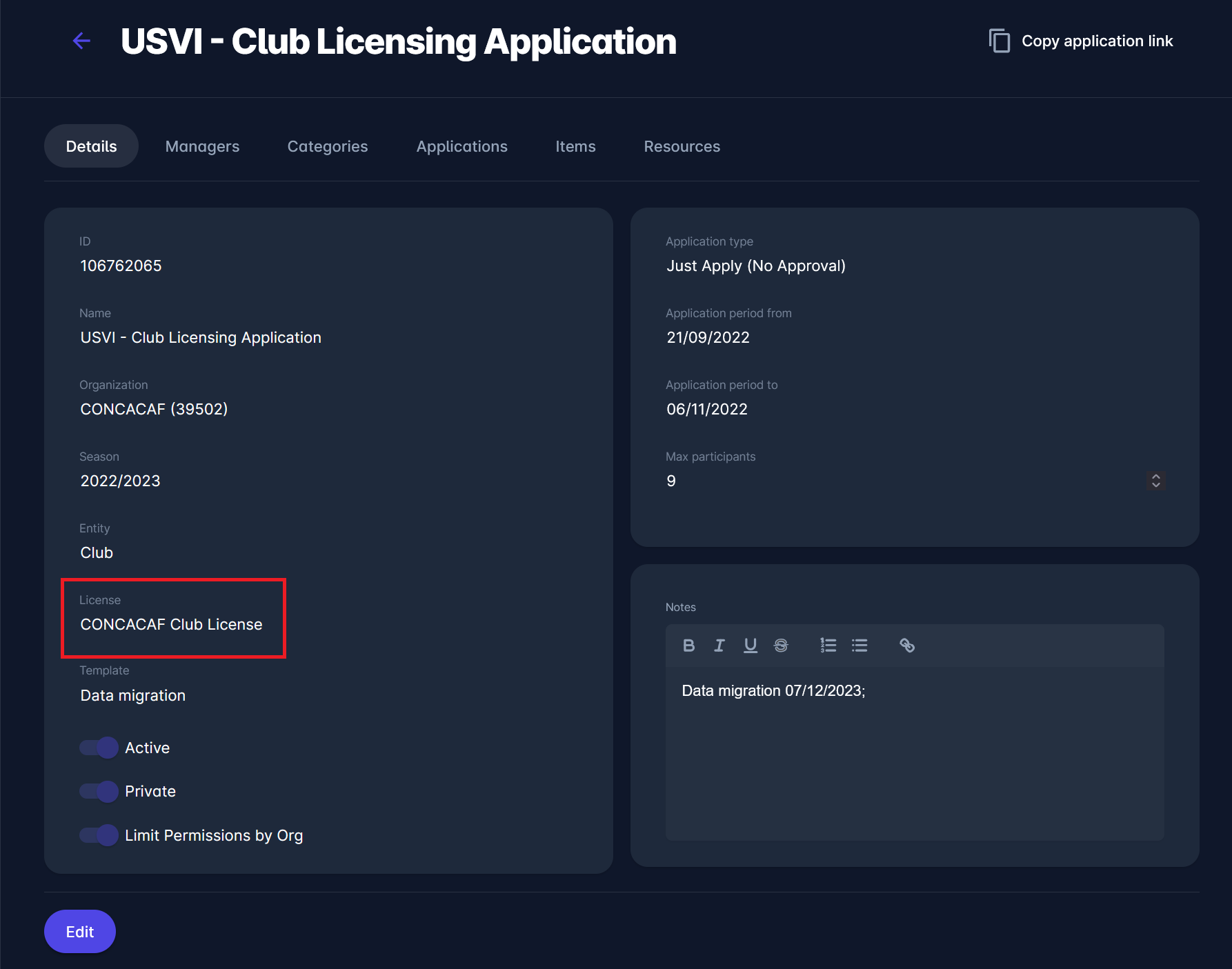Click inside the Notes text area
The width and height of the screenshot is (1232, 969).
tap(914, 759)
